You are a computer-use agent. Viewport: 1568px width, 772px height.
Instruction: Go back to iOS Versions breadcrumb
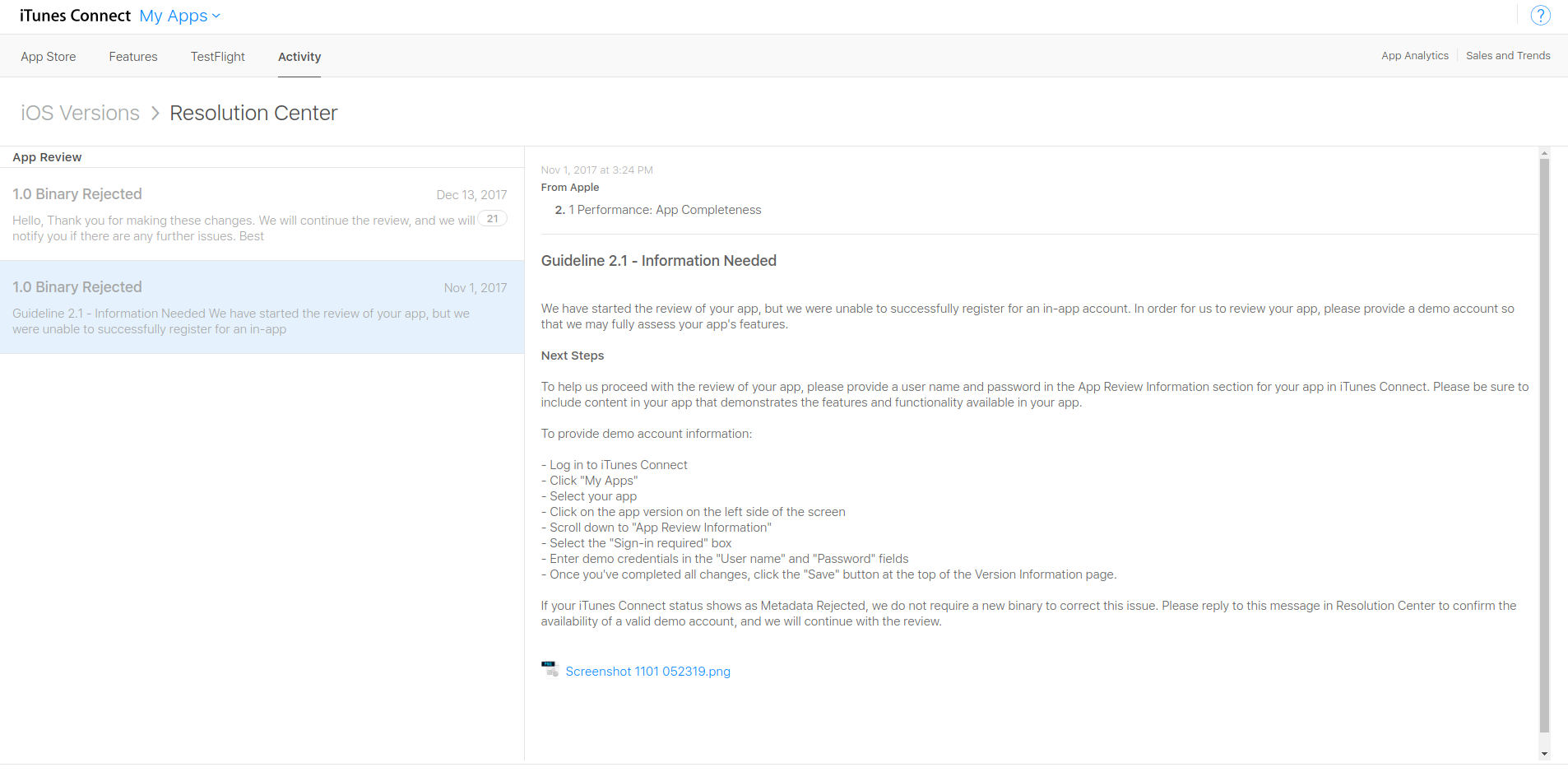(81, 113)
